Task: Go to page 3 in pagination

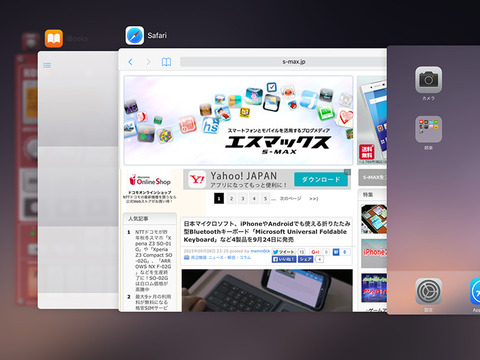Action: 243,199
